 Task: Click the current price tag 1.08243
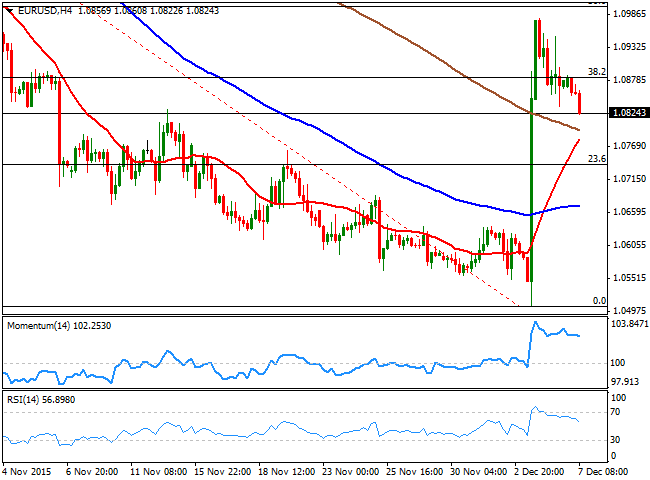pos(627,114)
